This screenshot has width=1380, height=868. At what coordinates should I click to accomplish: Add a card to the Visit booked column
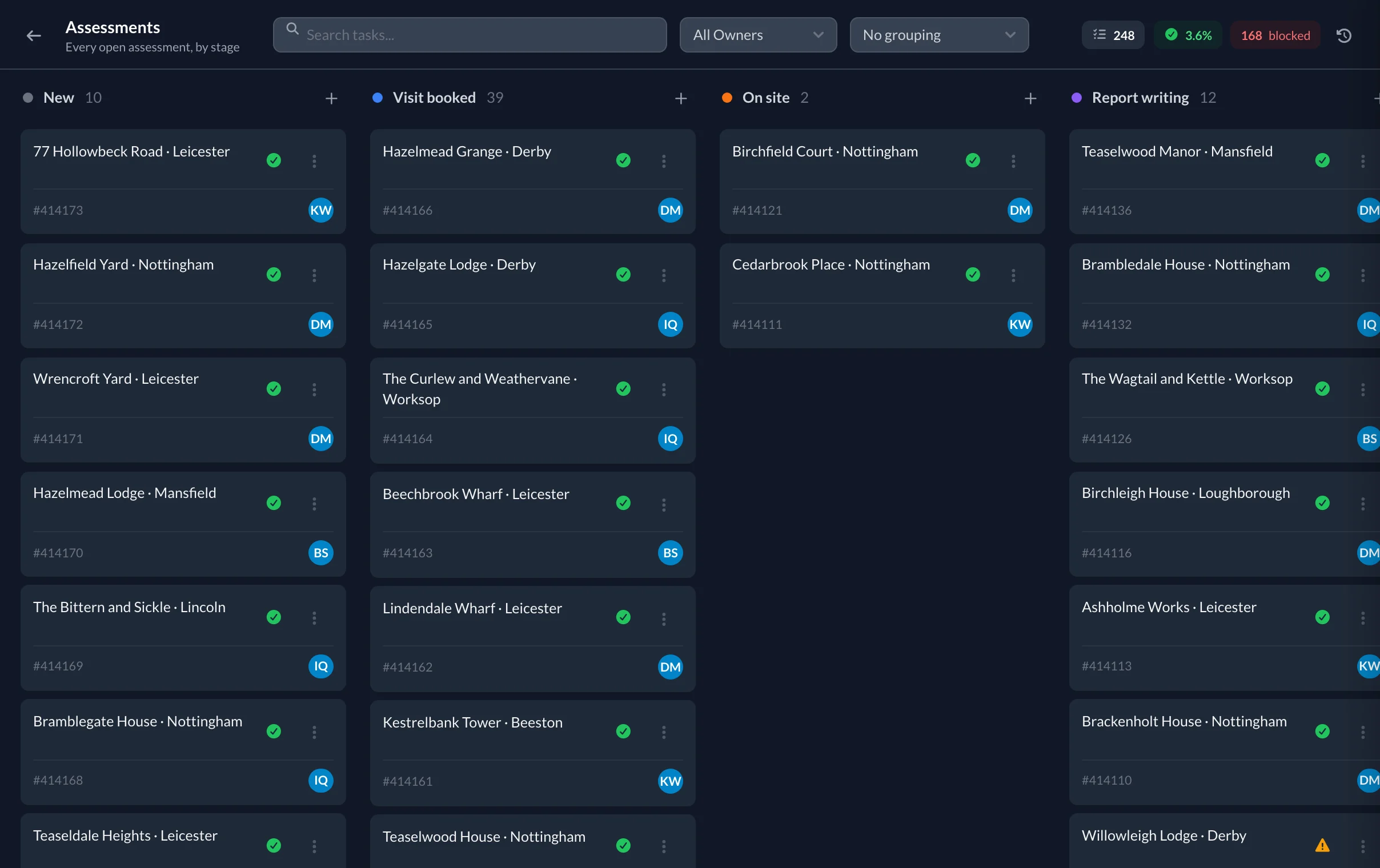click(x=681, y=99)
